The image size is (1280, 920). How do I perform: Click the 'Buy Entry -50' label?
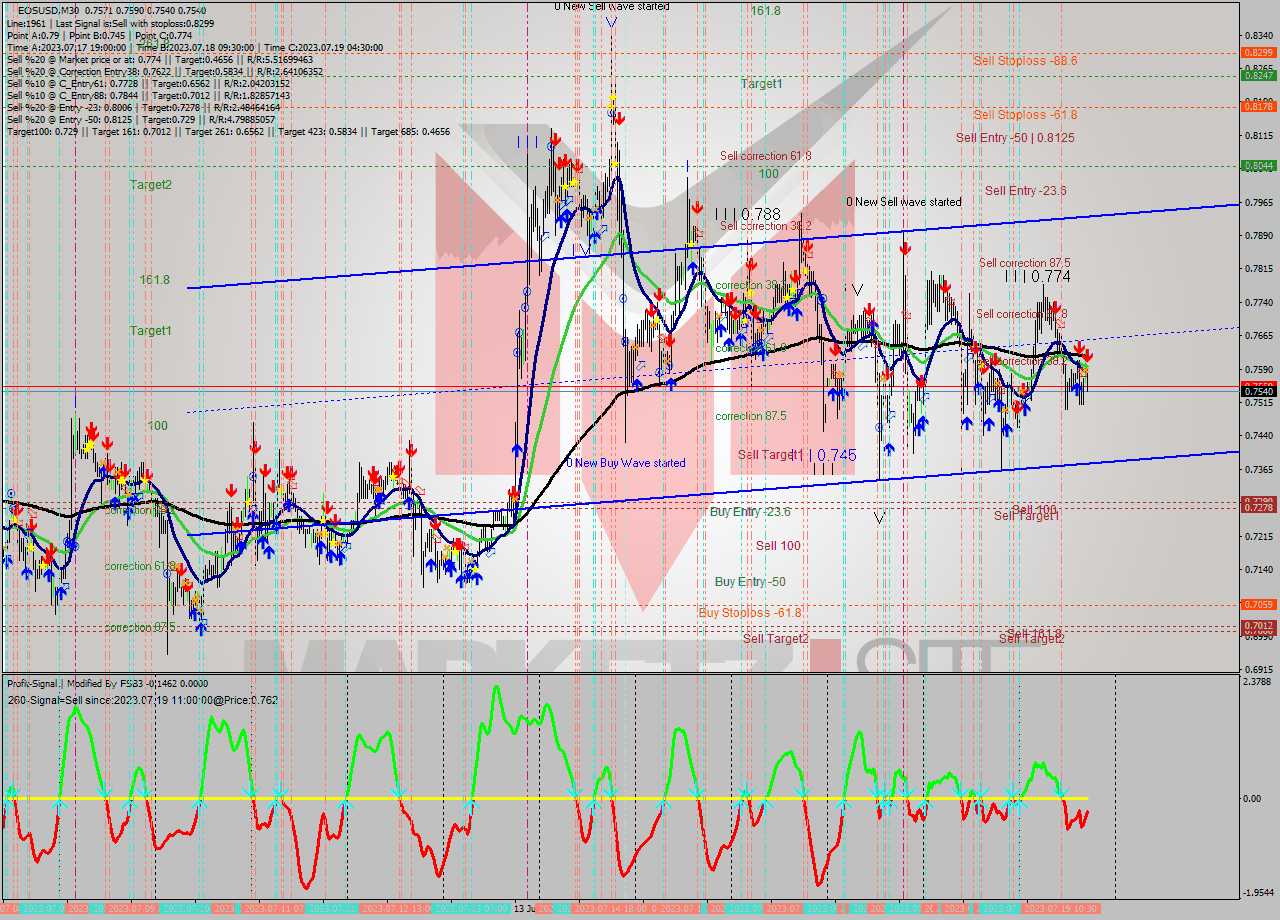pyautogui.click(x=750, y=582)
